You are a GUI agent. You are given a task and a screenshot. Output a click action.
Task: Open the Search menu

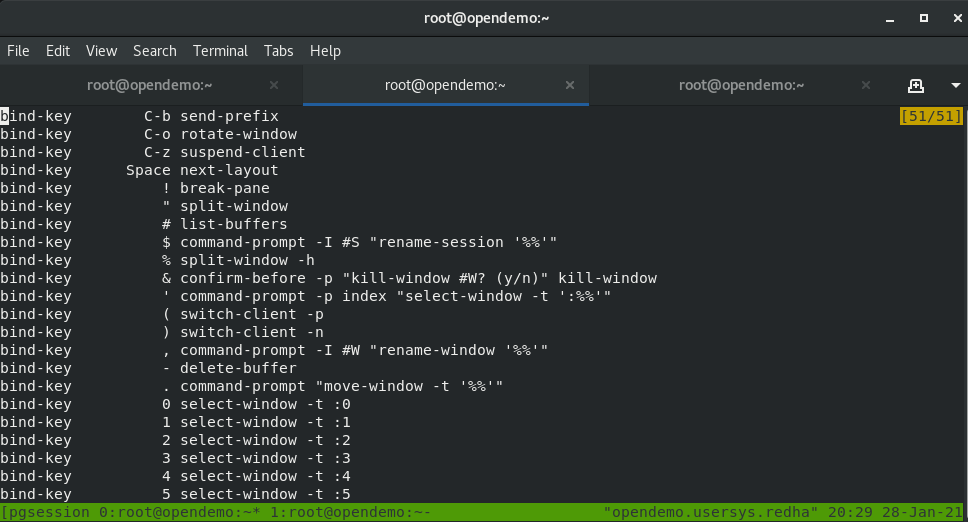[154, 51]
